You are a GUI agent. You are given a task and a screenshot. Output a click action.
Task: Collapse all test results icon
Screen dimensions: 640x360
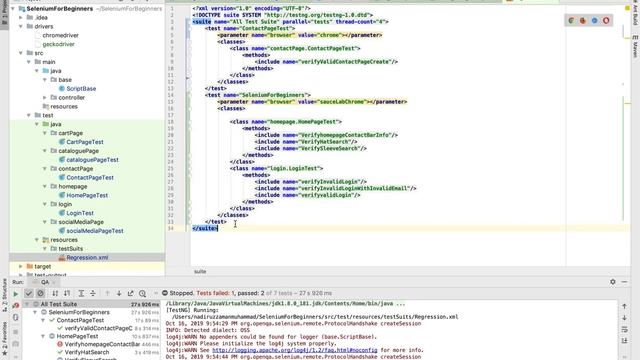(93, 293)
